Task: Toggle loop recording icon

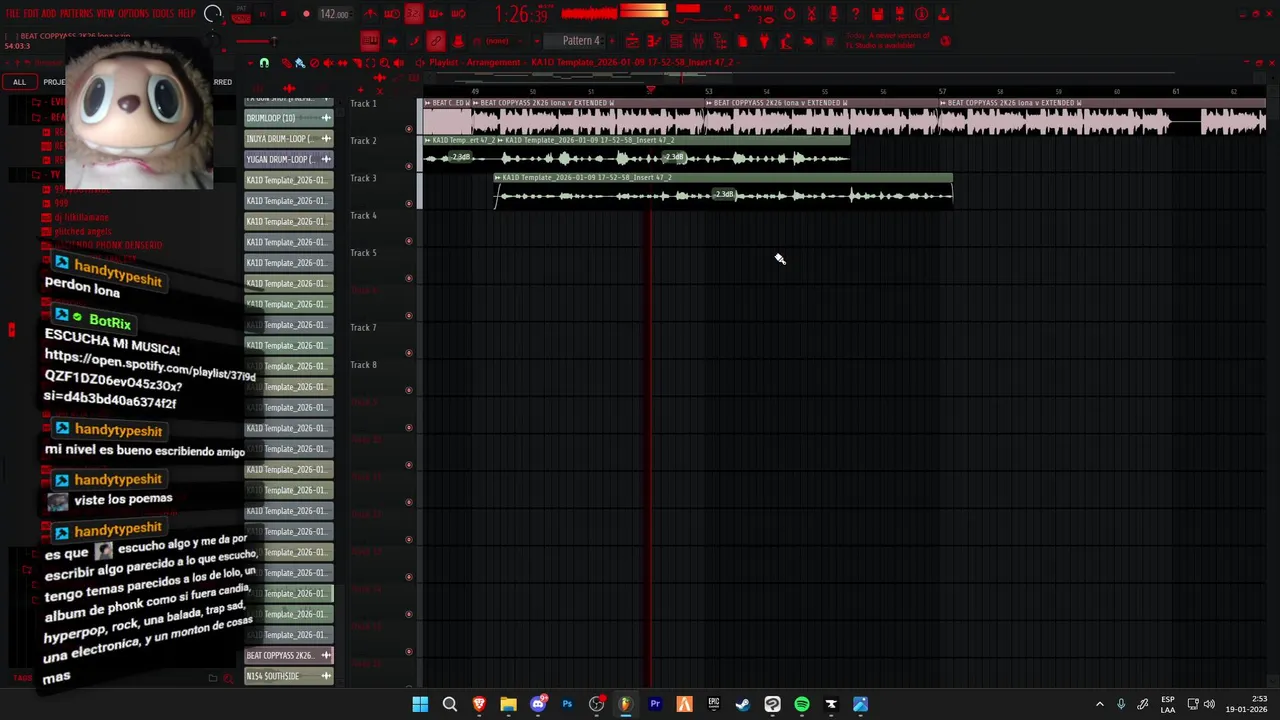Action: 458,14
